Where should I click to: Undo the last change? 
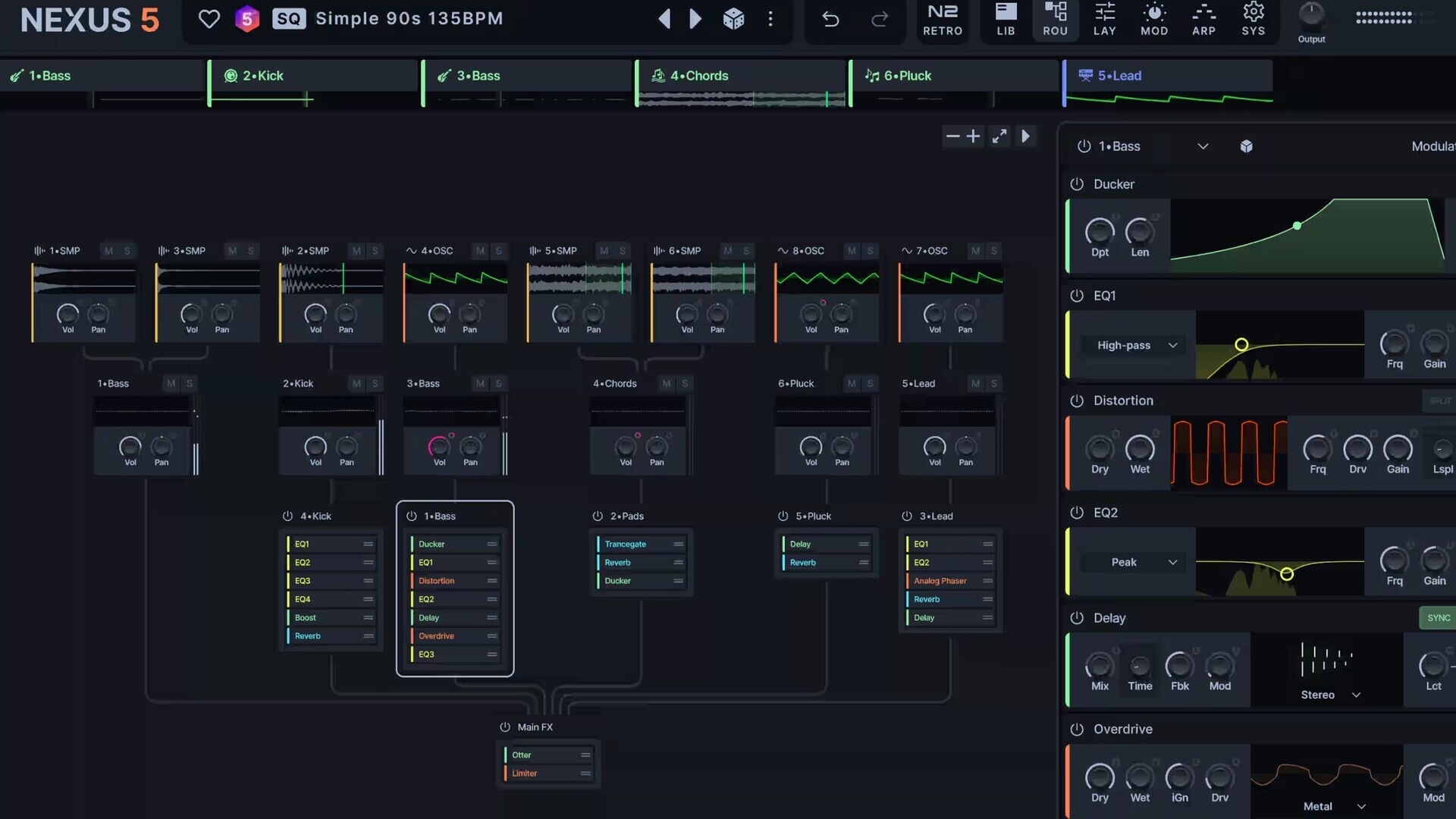830,19
